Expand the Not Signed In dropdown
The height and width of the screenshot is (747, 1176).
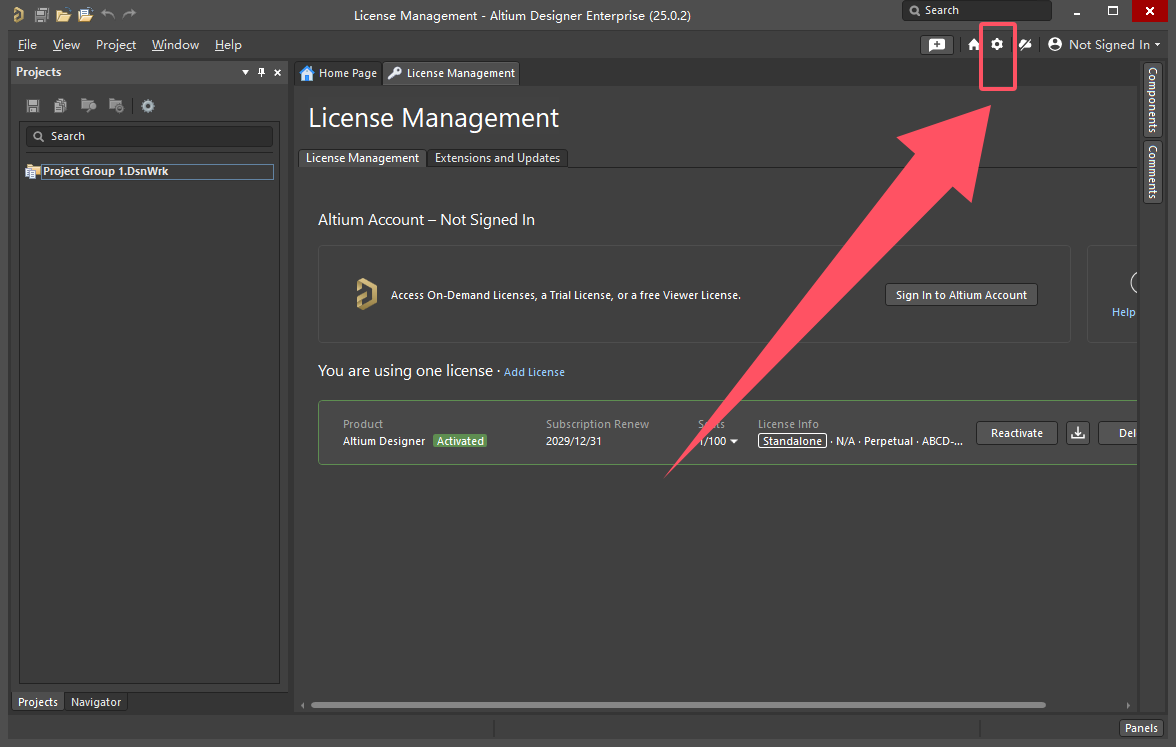point(1157,45)
